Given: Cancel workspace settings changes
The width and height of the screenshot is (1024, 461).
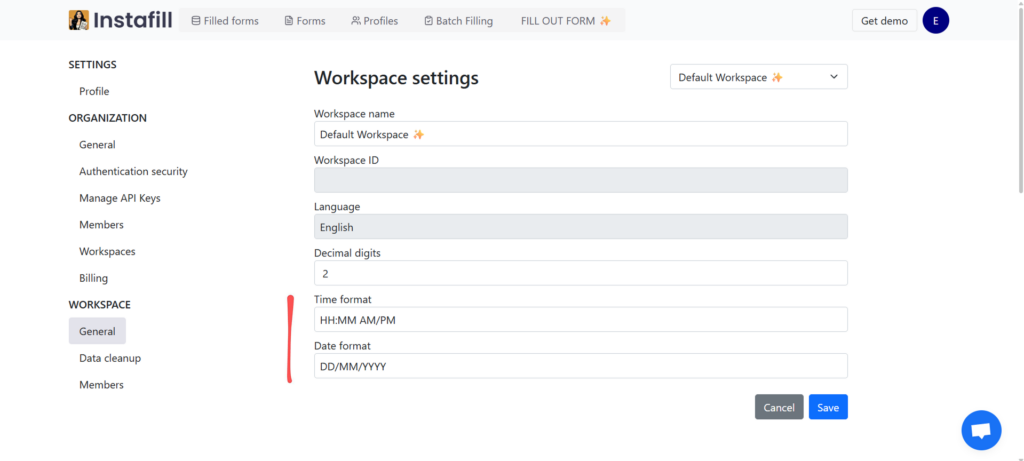Looking at the screenshot, I should pyautogui.click(x=778, y=407).
